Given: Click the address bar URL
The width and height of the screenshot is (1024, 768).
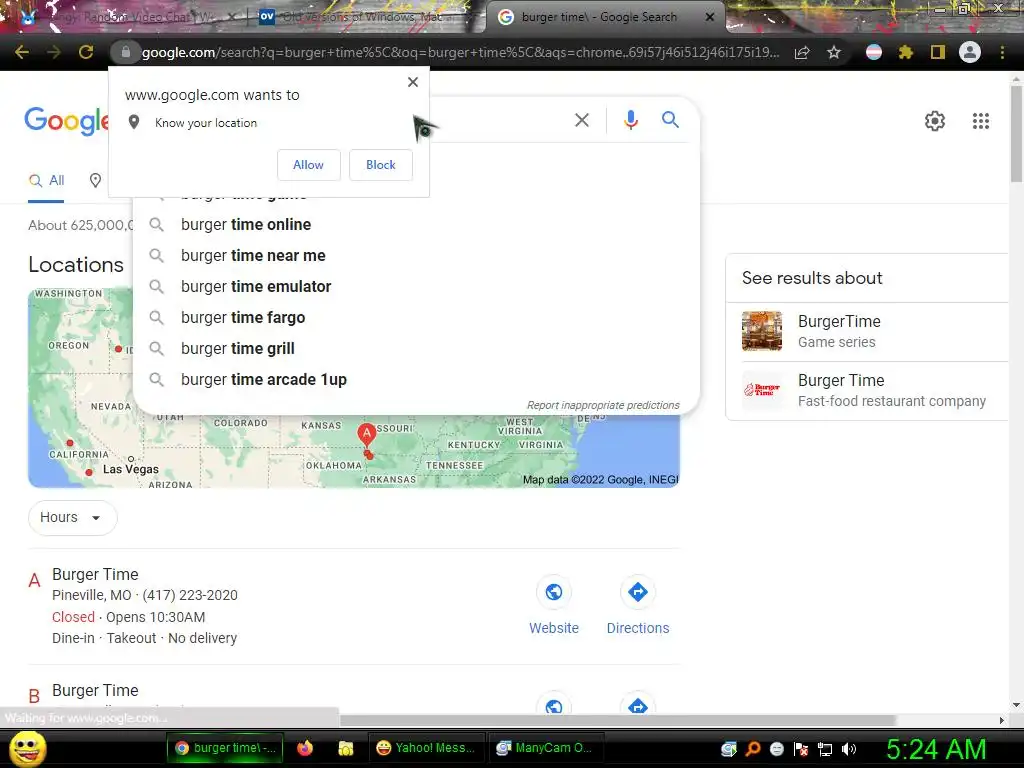Looking at the screenshot, I should [x=460, y=52].
